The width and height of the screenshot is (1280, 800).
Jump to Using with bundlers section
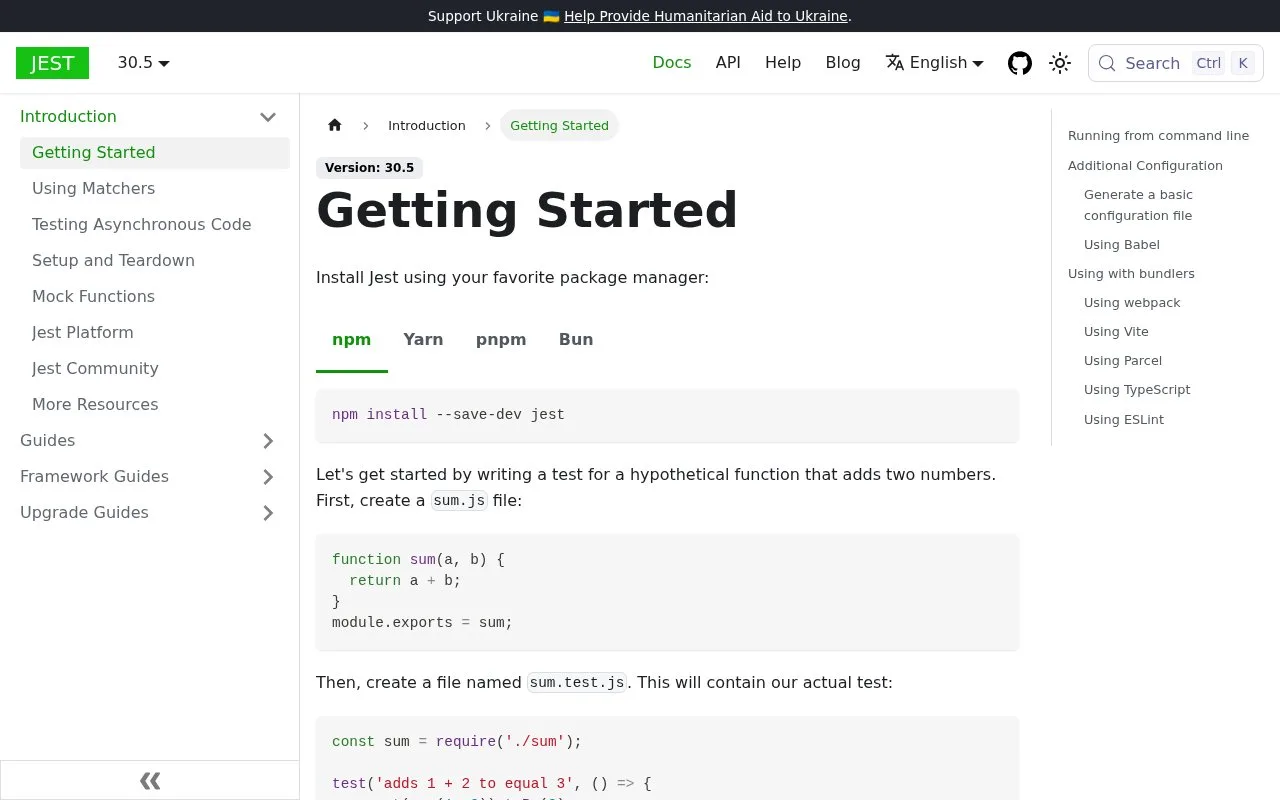point(1131,274)
